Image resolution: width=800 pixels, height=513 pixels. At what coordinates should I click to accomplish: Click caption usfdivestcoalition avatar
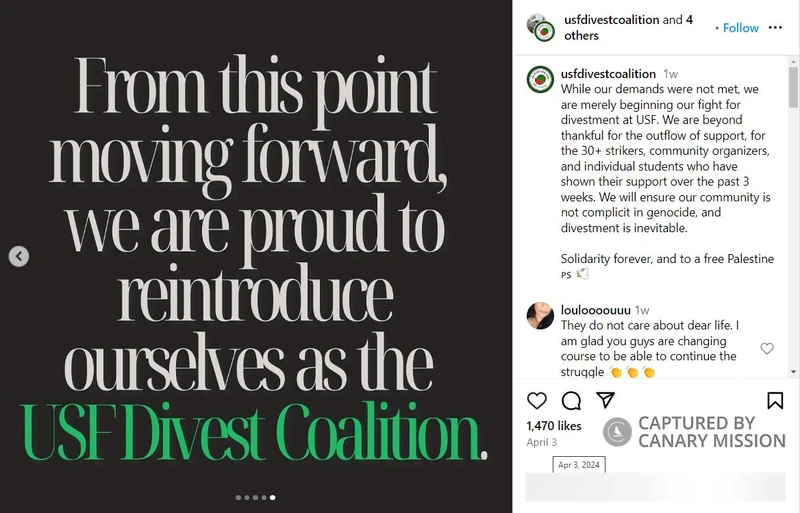click(540, 78)
